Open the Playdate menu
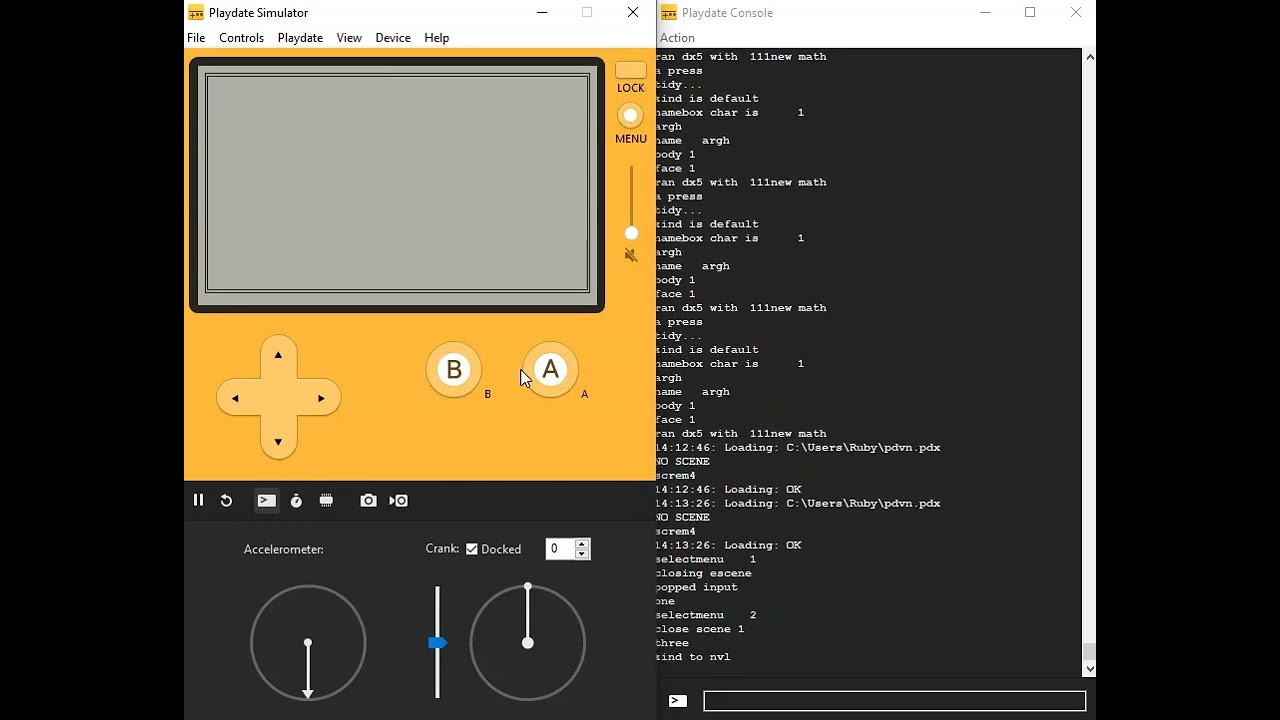The image size is (1280, 720). point(300,38)
